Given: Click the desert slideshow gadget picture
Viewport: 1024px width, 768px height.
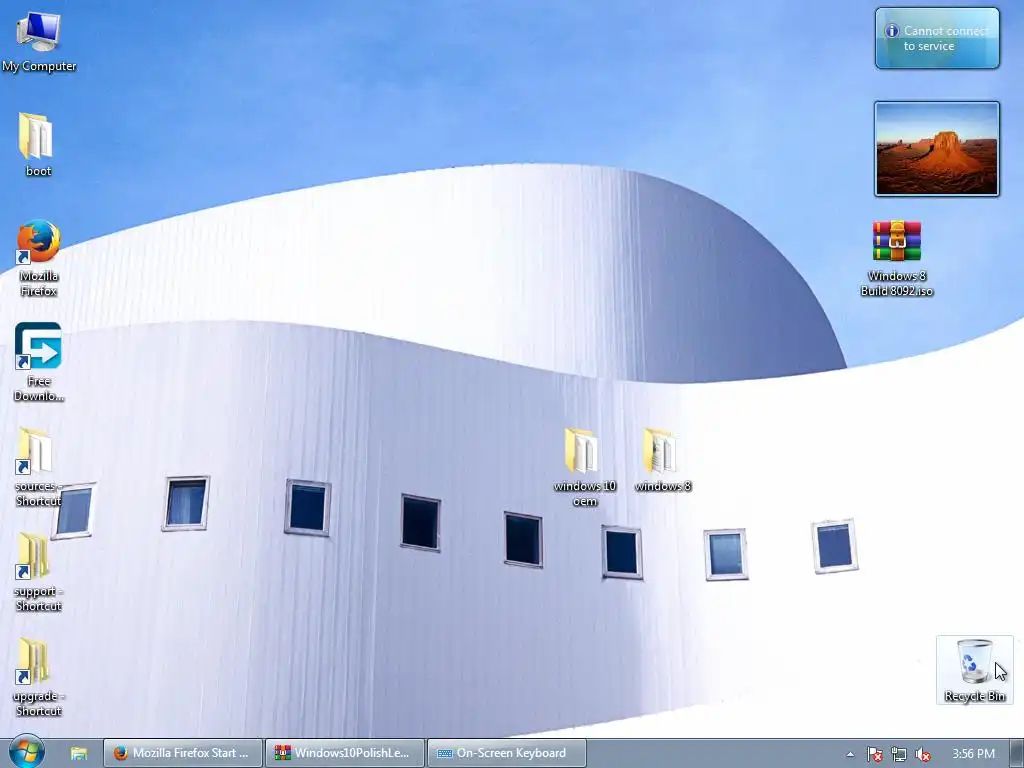Looking at the screenshot, I should coord(937,149).
